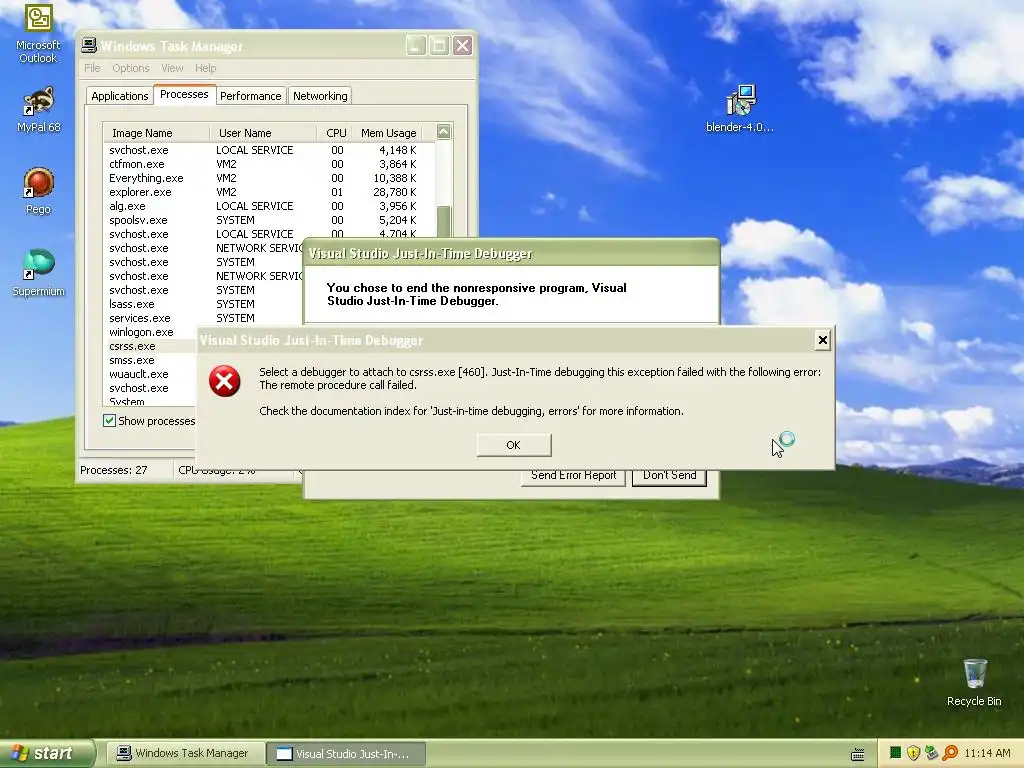The height and width of the screenshot is (768, 1024).
Task: Select the Pego desktop shortcut
Action: 38,191
